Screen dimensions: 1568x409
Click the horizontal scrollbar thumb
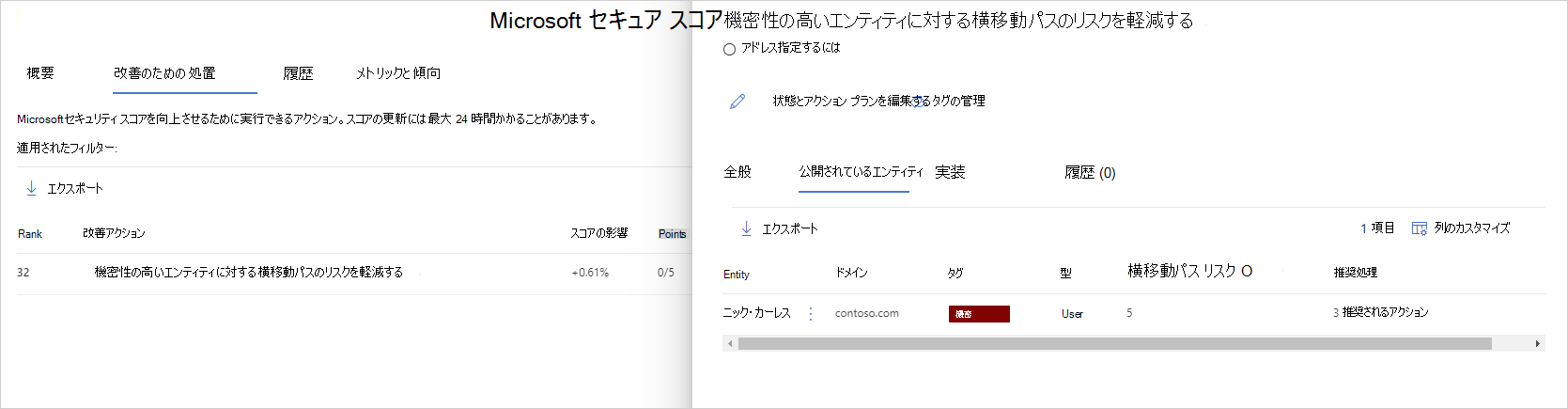1114,344
